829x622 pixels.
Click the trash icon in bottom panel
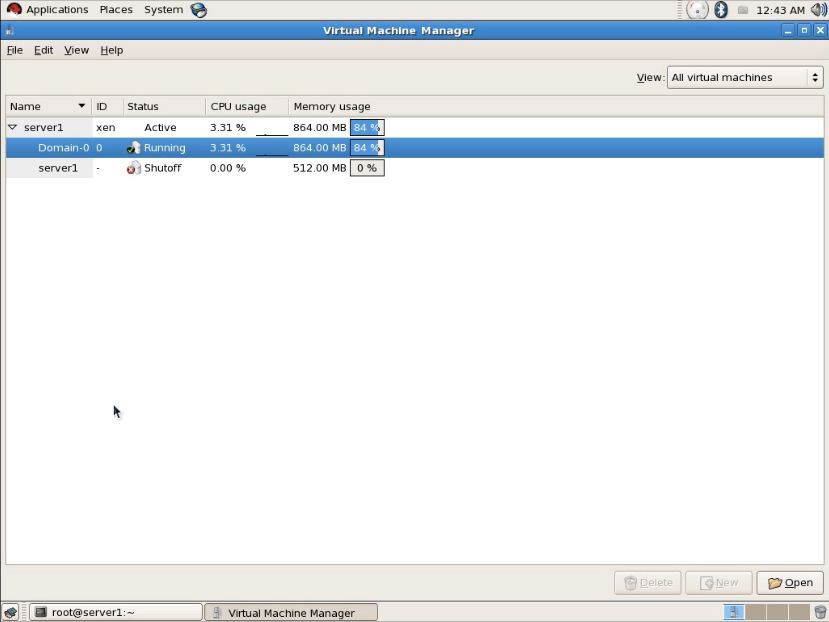[x=820, y=612]
